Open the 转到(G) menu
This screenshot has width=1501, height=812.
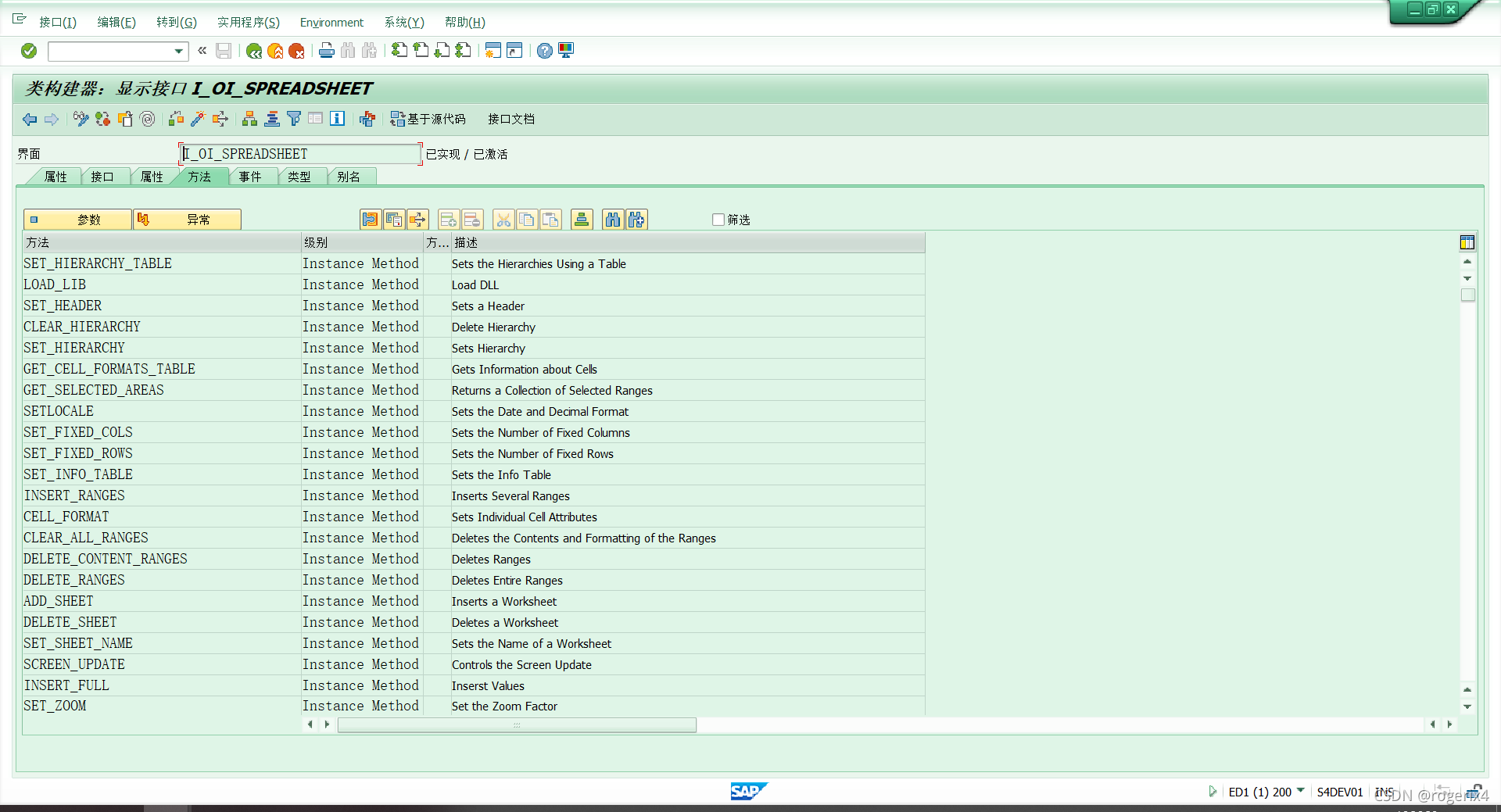177,22
